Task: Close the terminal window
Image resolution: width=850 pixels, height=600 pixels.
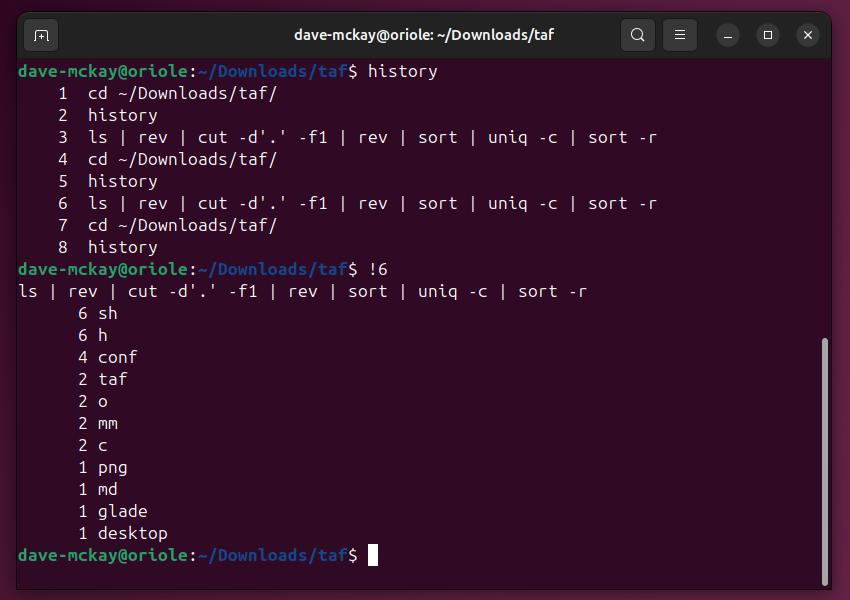Action: click(x=808, y=35)
